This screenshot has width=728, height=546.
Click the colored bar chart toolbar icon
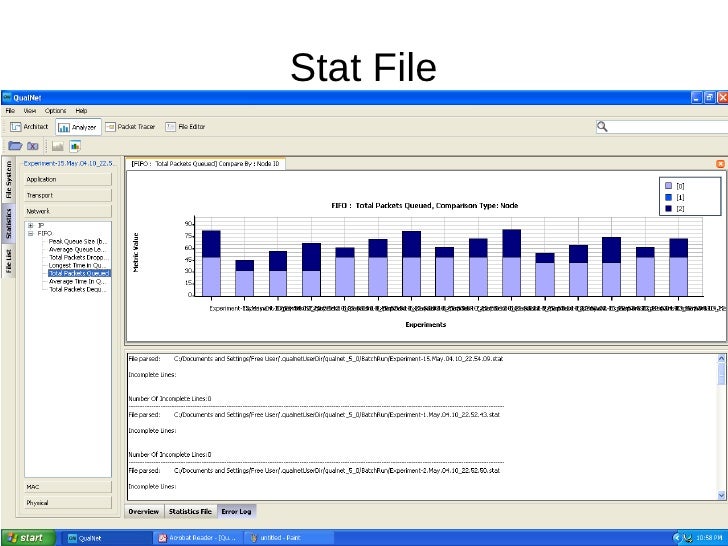tap(75, 146)
